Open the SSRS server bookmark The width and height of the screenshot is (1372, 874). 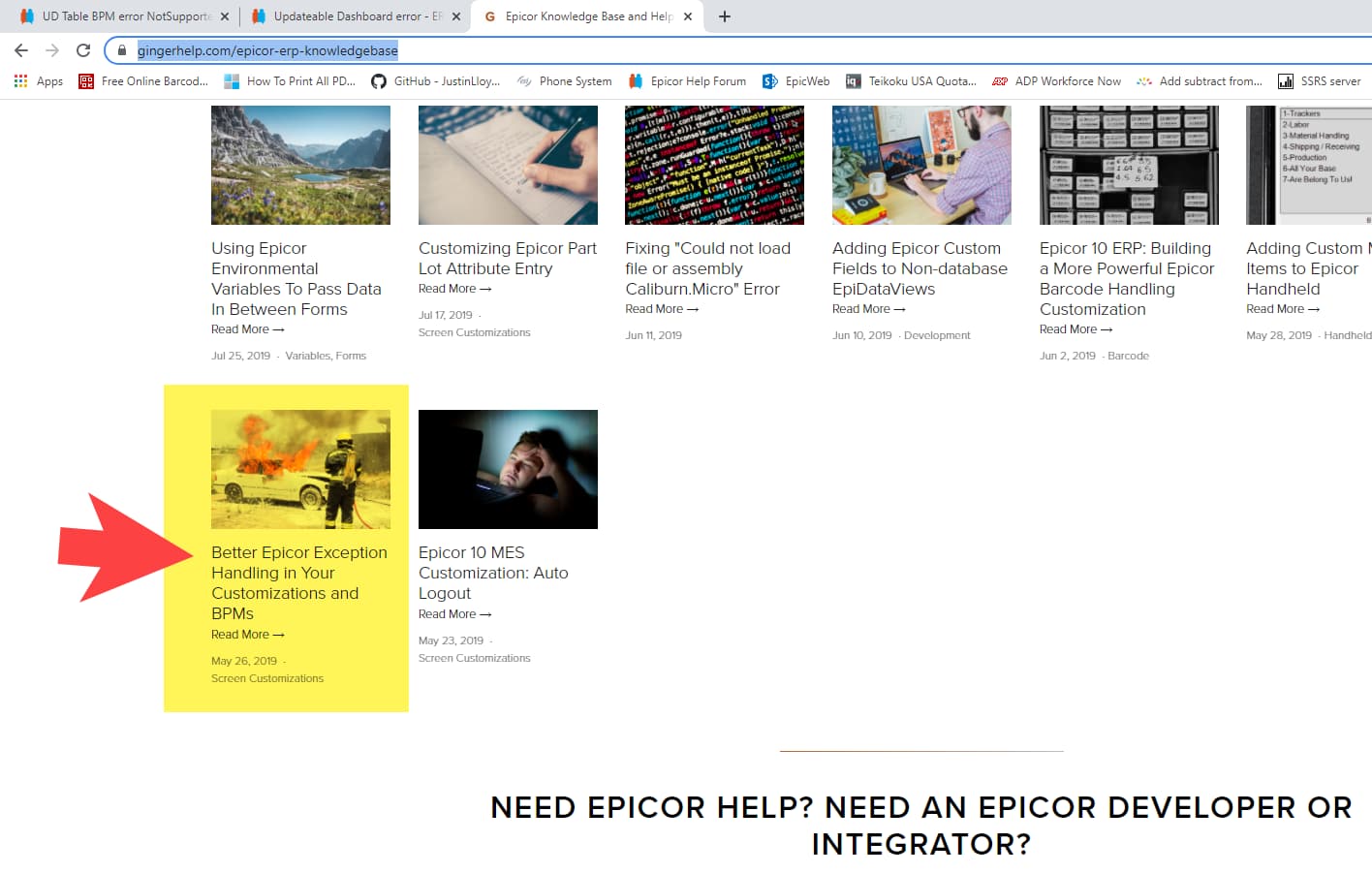click(x=1320, y=81)
